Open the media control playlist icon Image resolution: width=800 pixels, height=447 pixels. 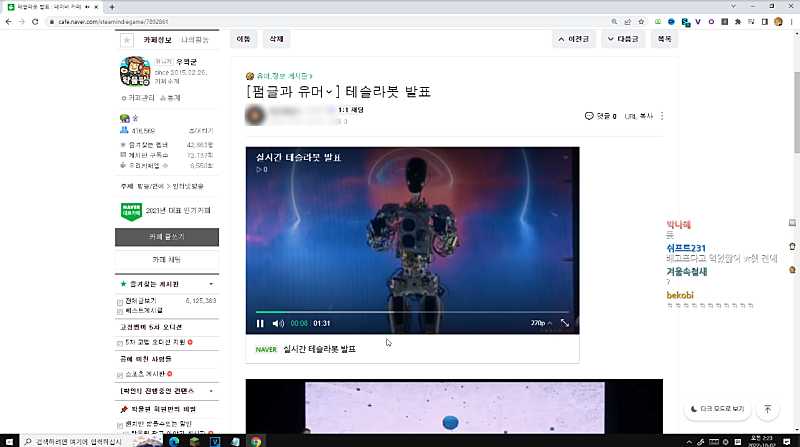pyautogui.click(x=751, y=22)
